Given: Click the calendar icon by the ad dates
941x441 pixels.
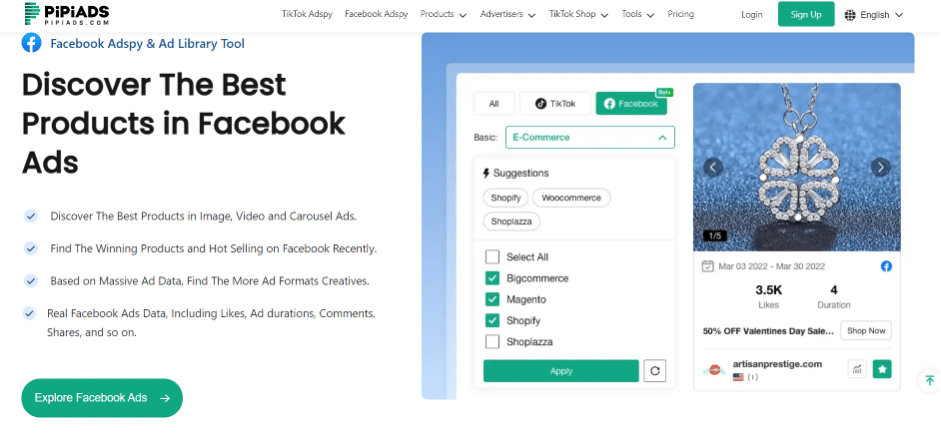Looking at the screenshot, I should pos(708,266).
